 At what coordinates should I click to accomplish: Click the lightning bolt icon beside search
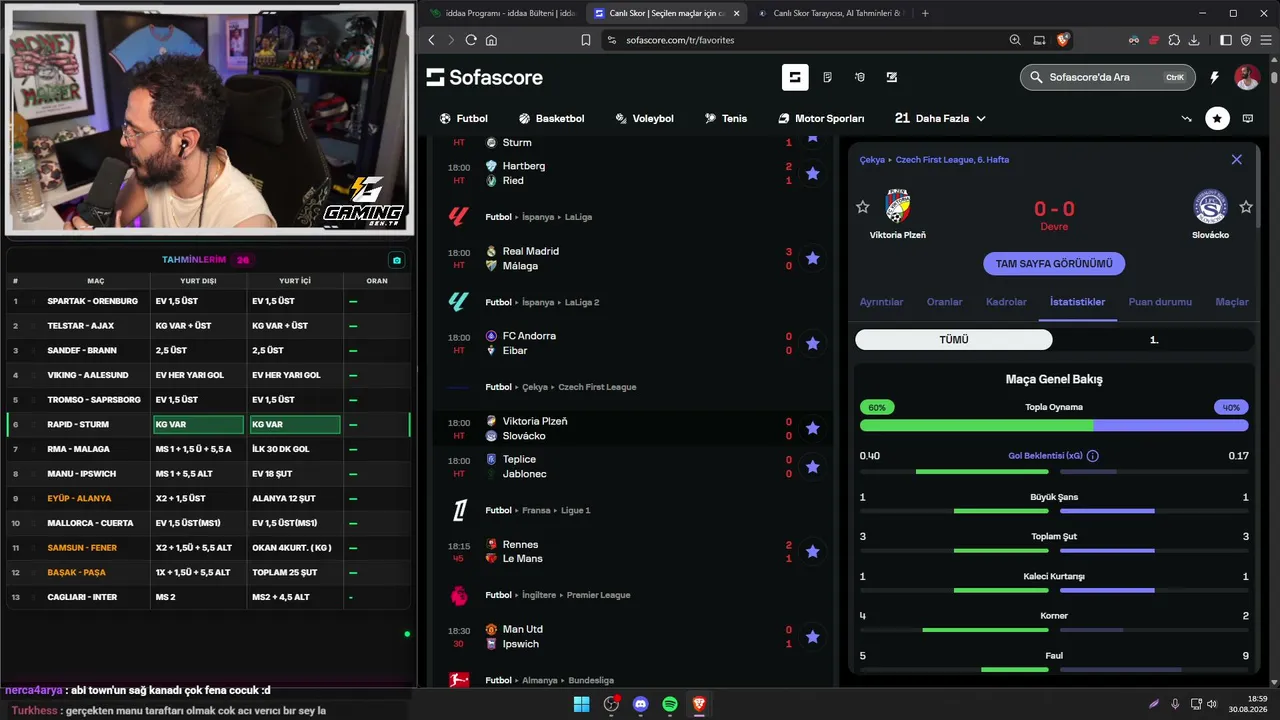click(1215, 77)
